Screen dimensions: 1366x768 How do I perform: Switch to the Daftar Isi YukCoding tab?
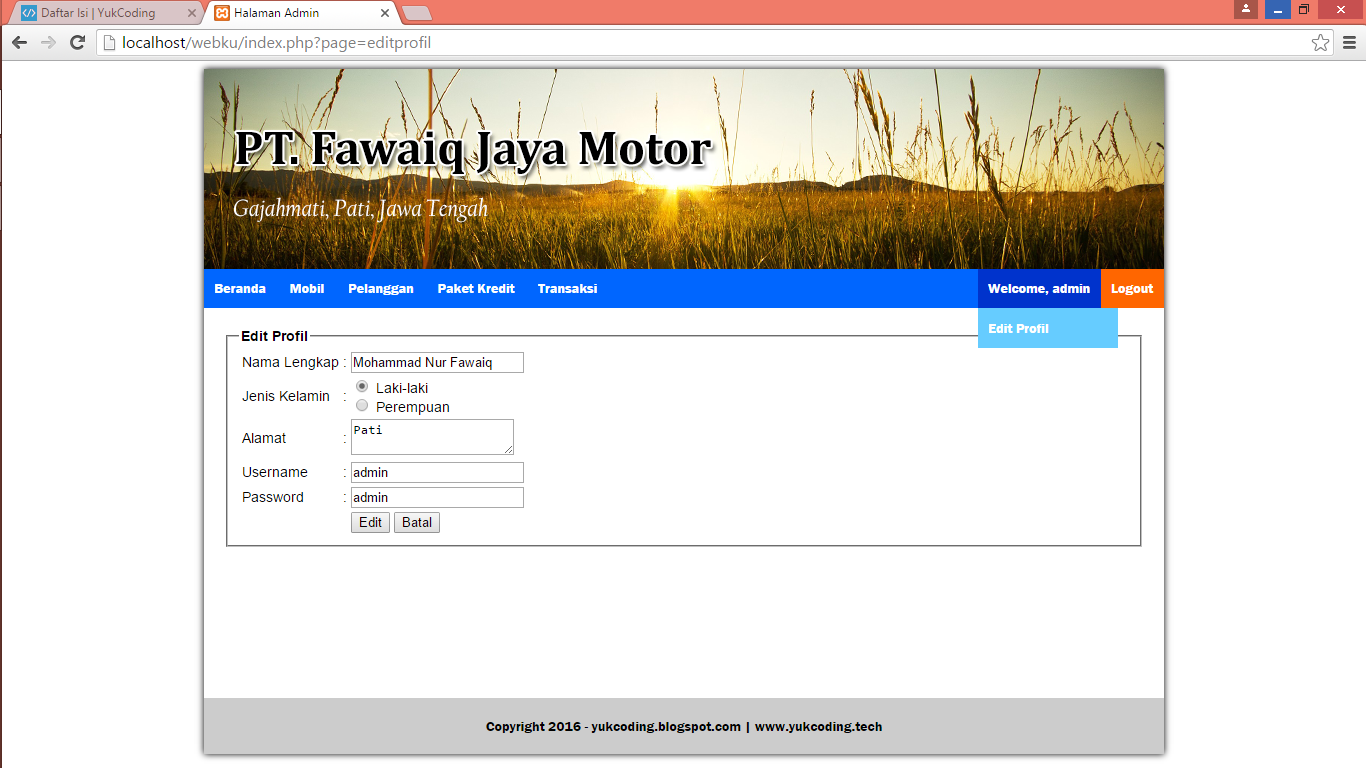(100, 13)
